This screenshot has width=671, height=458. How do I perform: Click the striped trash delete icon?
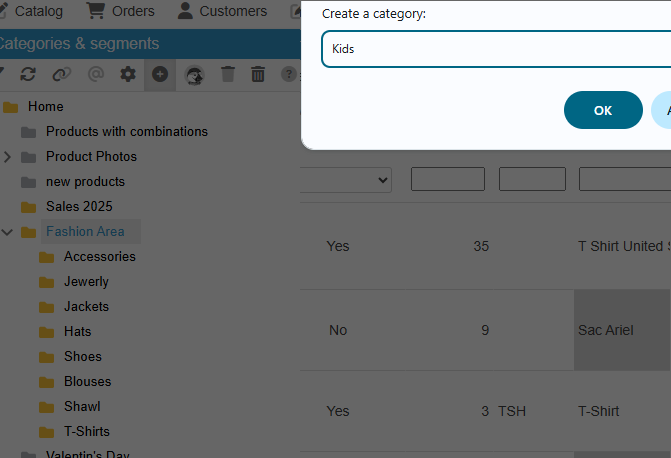[x=258, y=74]
